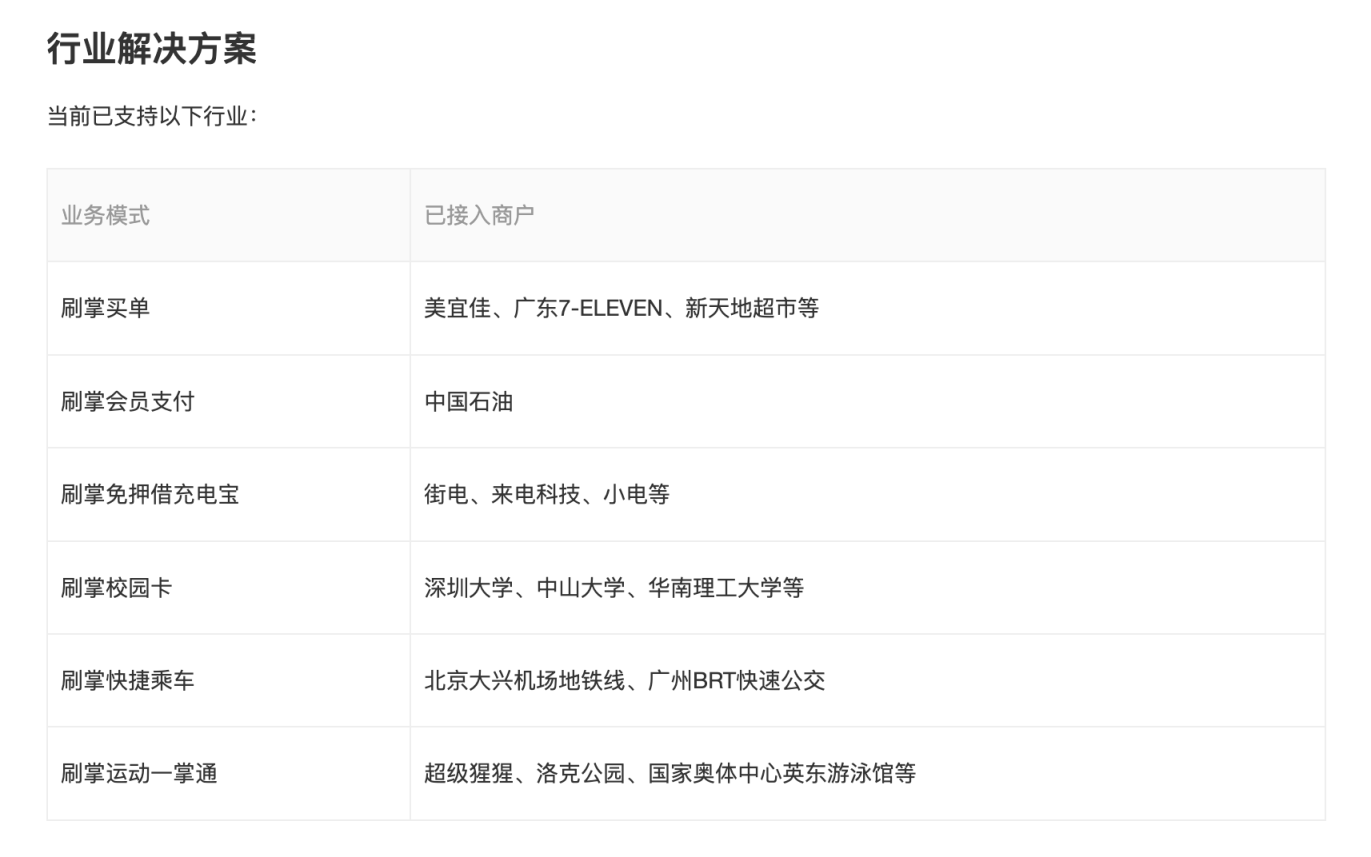
Task: Click the 行业解决方案 heading
Action: tap(152, 49)
